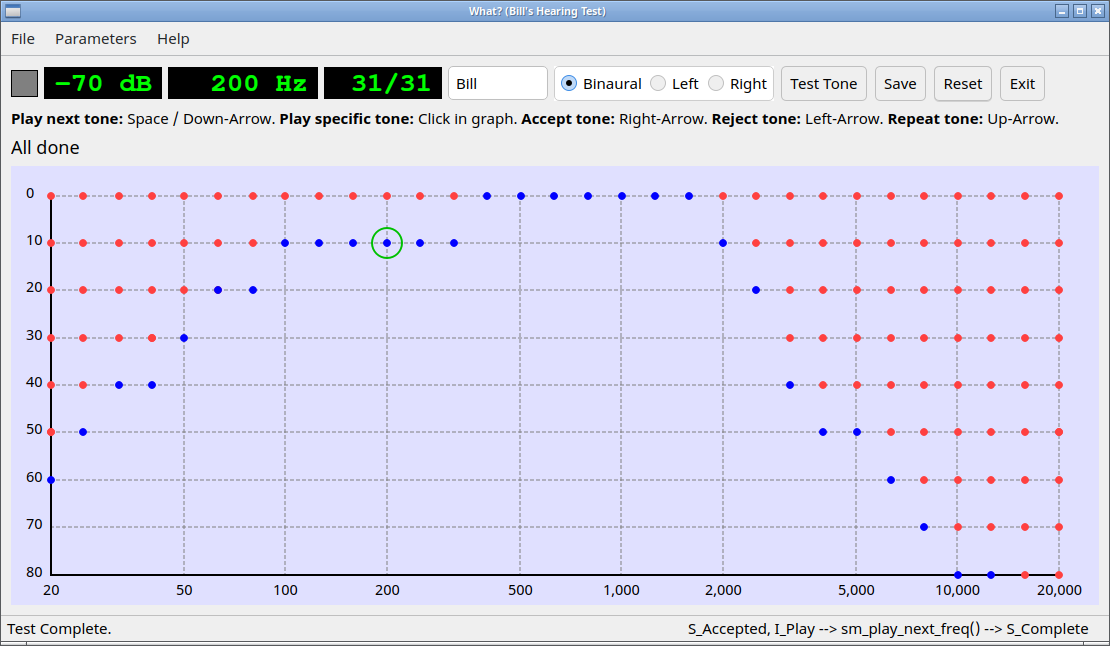Image resolution: width=1110 pixels, height=646 pixels.
Task: Click the -70 dB level display
Action: pyautogui.click(x=103, y=84)
